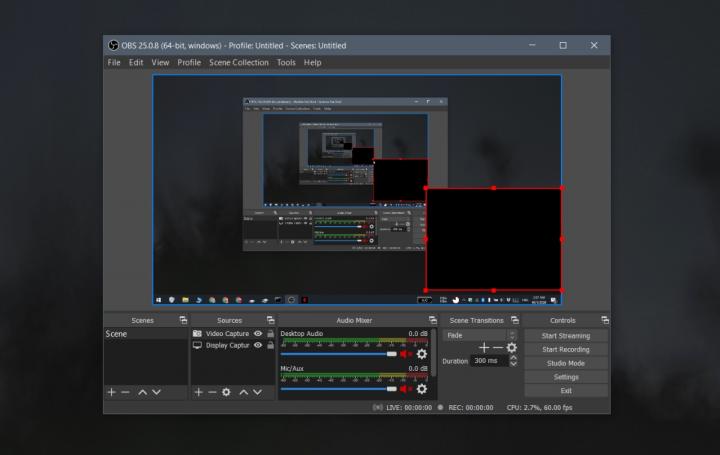Remove scene transition with minus icon
Viewport: 720px width, 455px height.
498,348
